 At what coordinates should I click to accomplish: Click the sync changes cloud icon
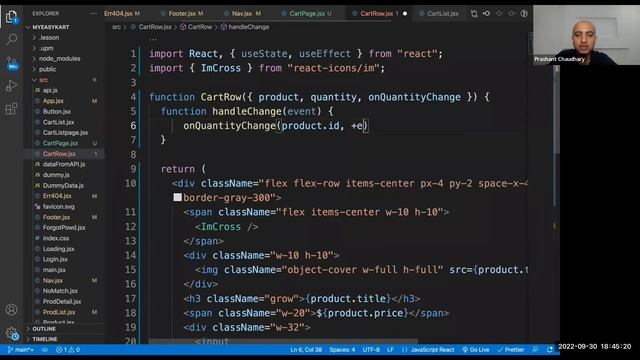[45, 350]
